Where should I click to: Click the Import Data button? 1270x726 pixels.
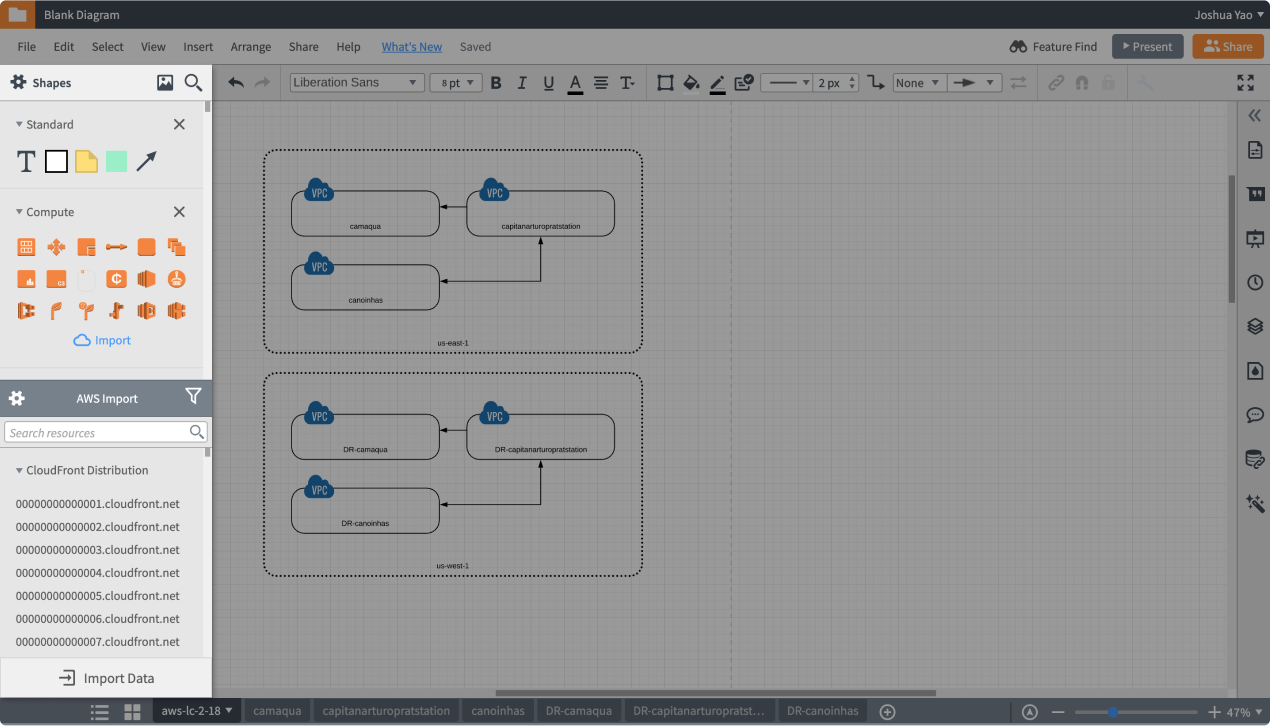(106, 678)
